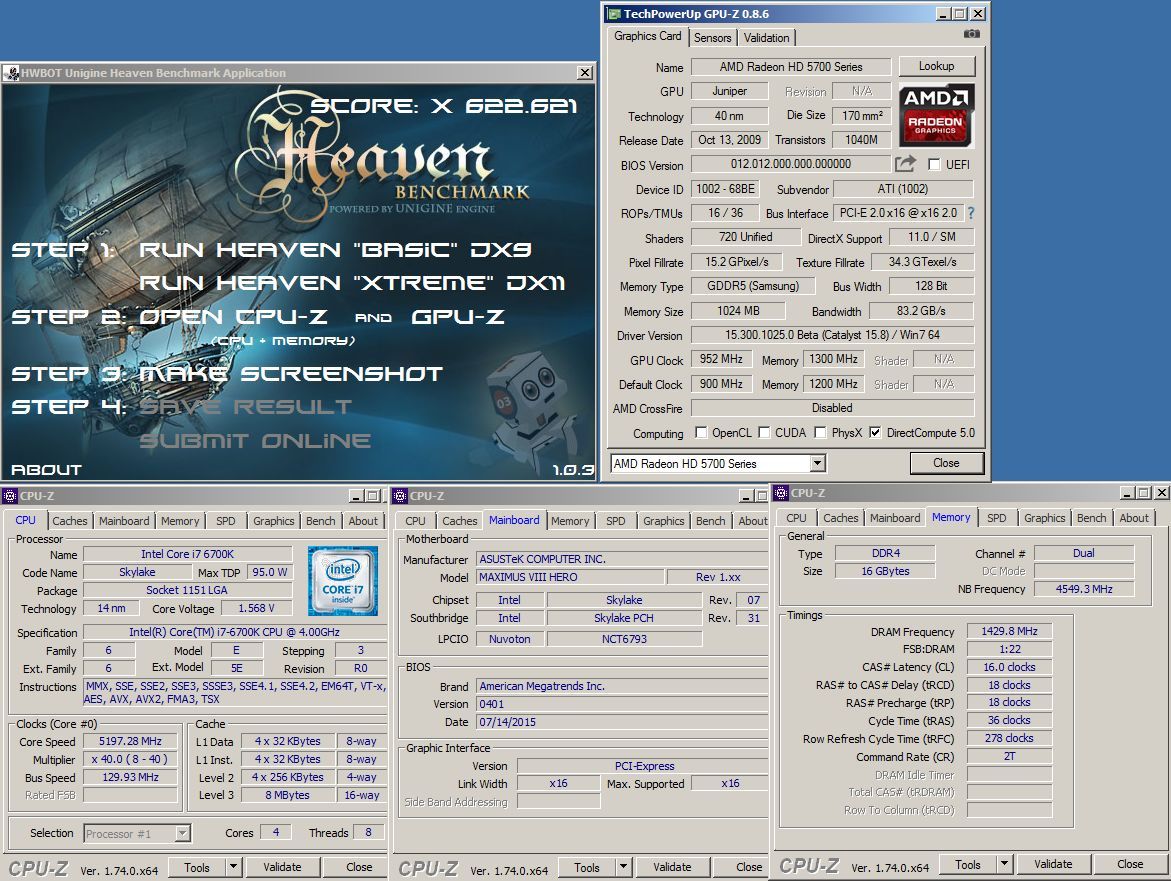1171x881 pixels.
Task: Minimize the GPU-Z window
Action: point(943,13)
